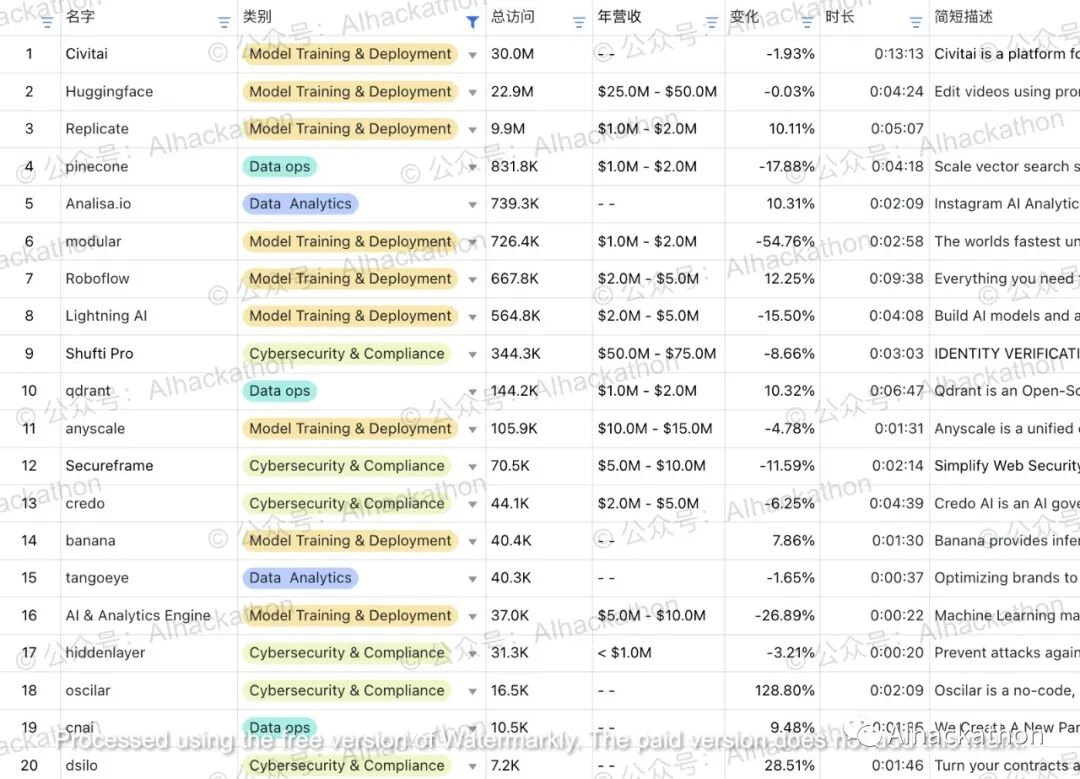This screenshot has width=1080, height=779.
Task: Expand category dropdown for anyscale row
Action: coord(472,429)
